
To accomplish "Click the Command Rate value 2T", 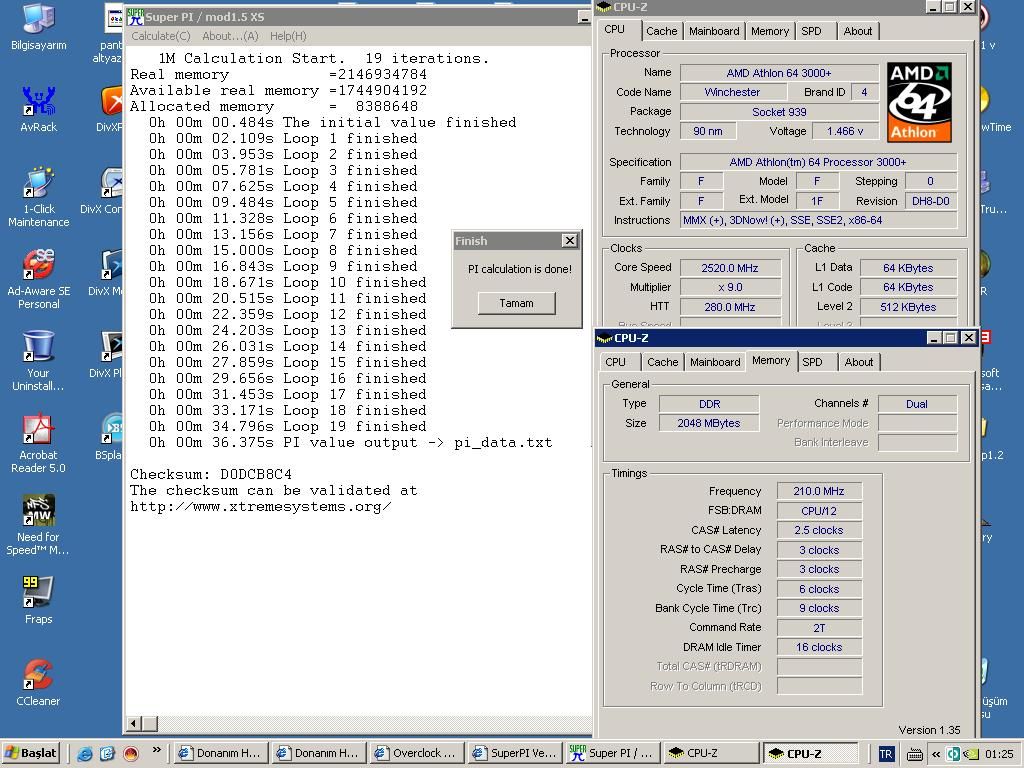I will coord(819,628).
